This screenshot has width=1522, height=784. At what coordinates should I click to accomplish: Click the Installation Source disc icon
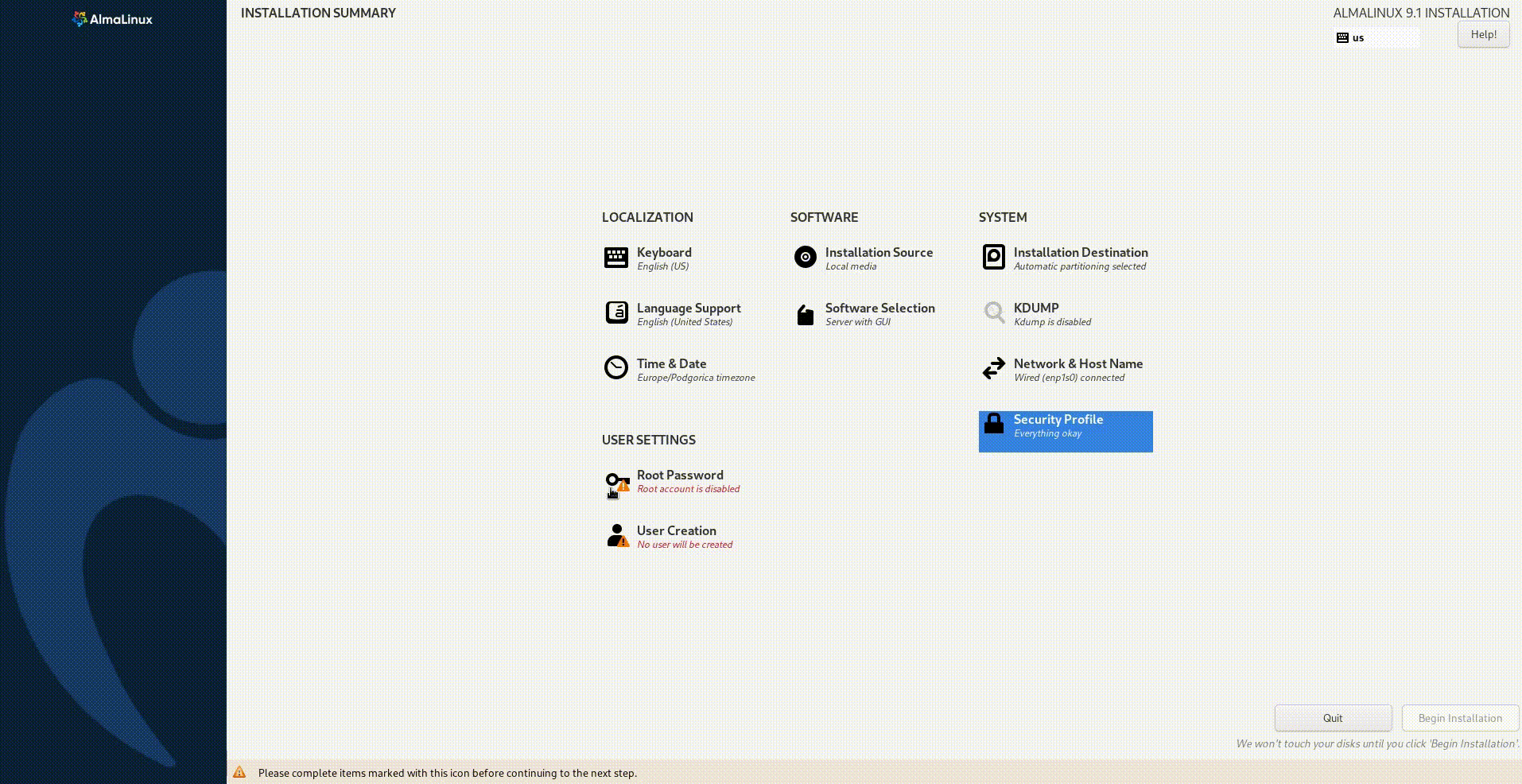pyautogui.click(x=805, y=258)
